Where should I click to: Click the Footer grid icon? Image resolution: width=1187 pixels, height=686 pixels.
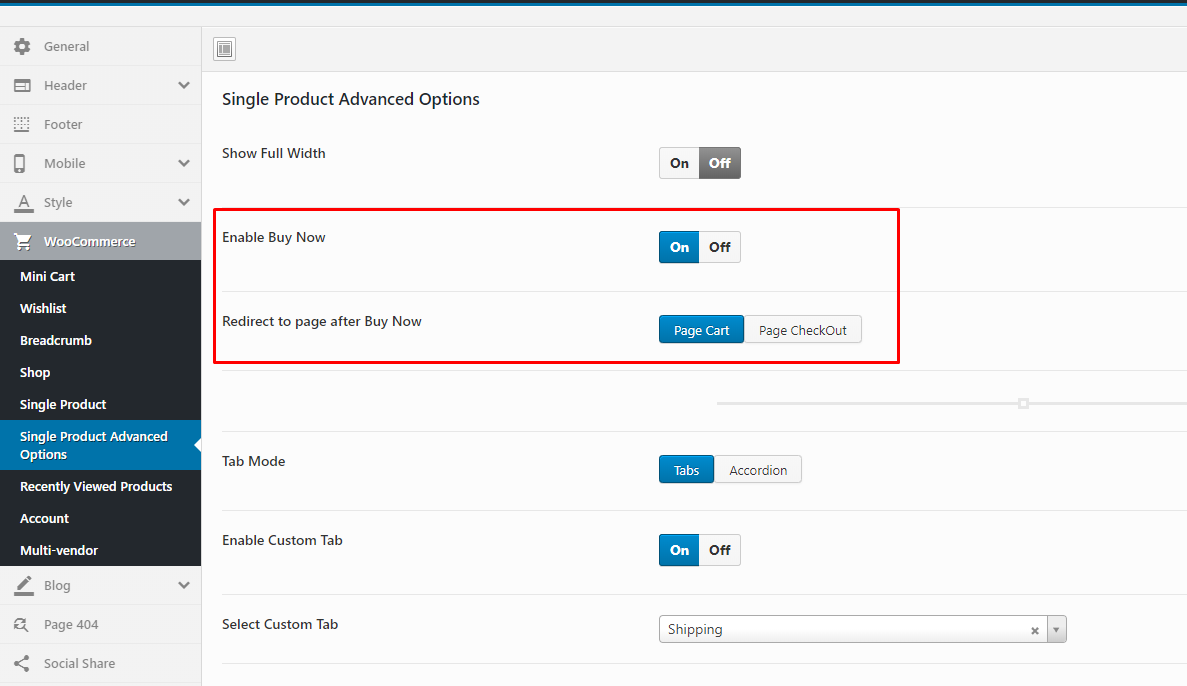[x=22, y=124]
